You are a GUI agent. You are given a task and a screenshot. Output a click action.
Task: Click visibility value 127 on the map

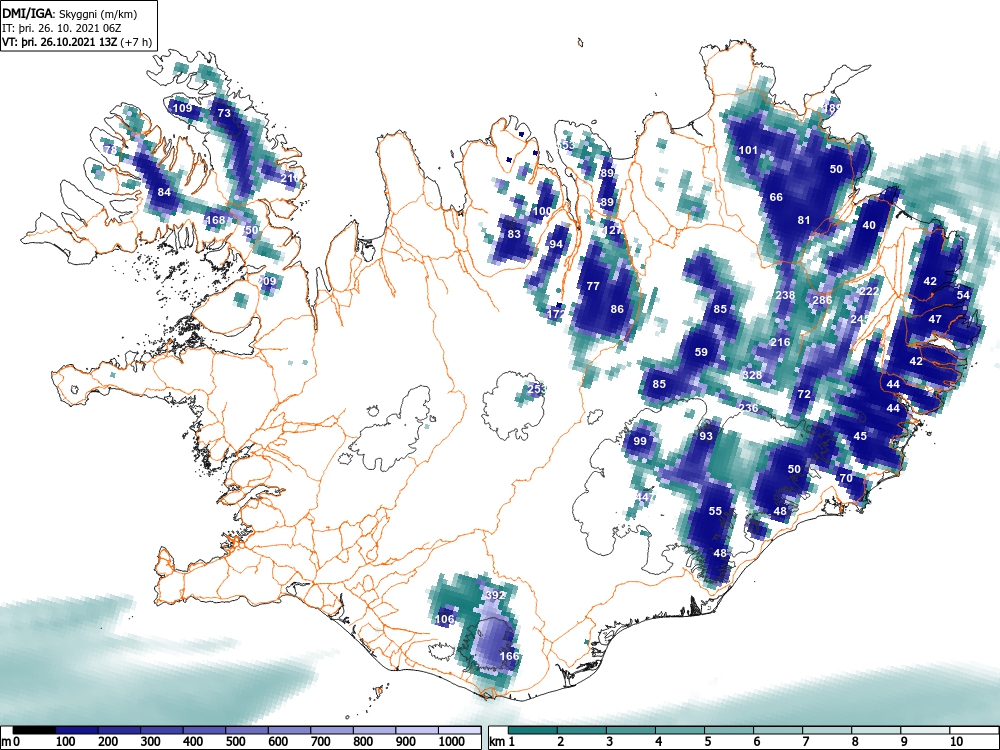pos(612,230)
